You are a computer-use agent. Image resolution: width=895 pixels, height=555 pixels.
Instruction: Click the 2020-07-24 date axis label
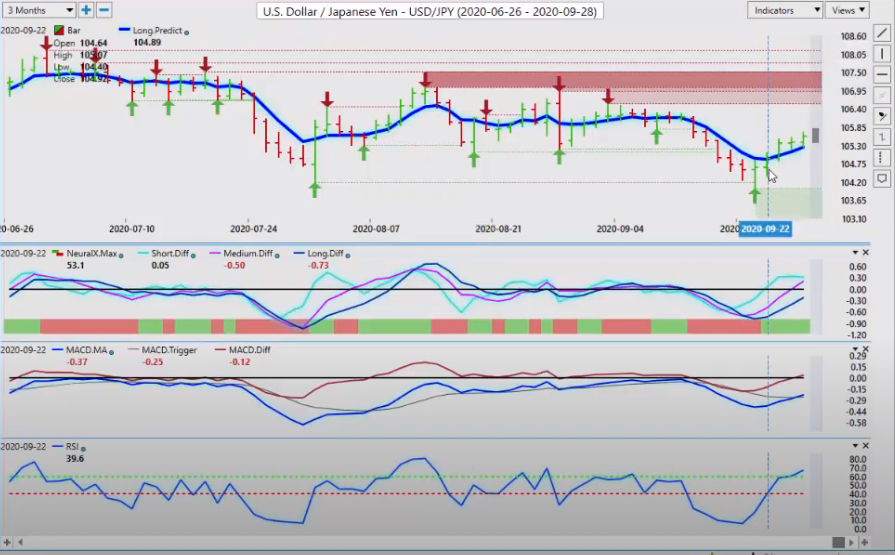[x=253, y=229]
